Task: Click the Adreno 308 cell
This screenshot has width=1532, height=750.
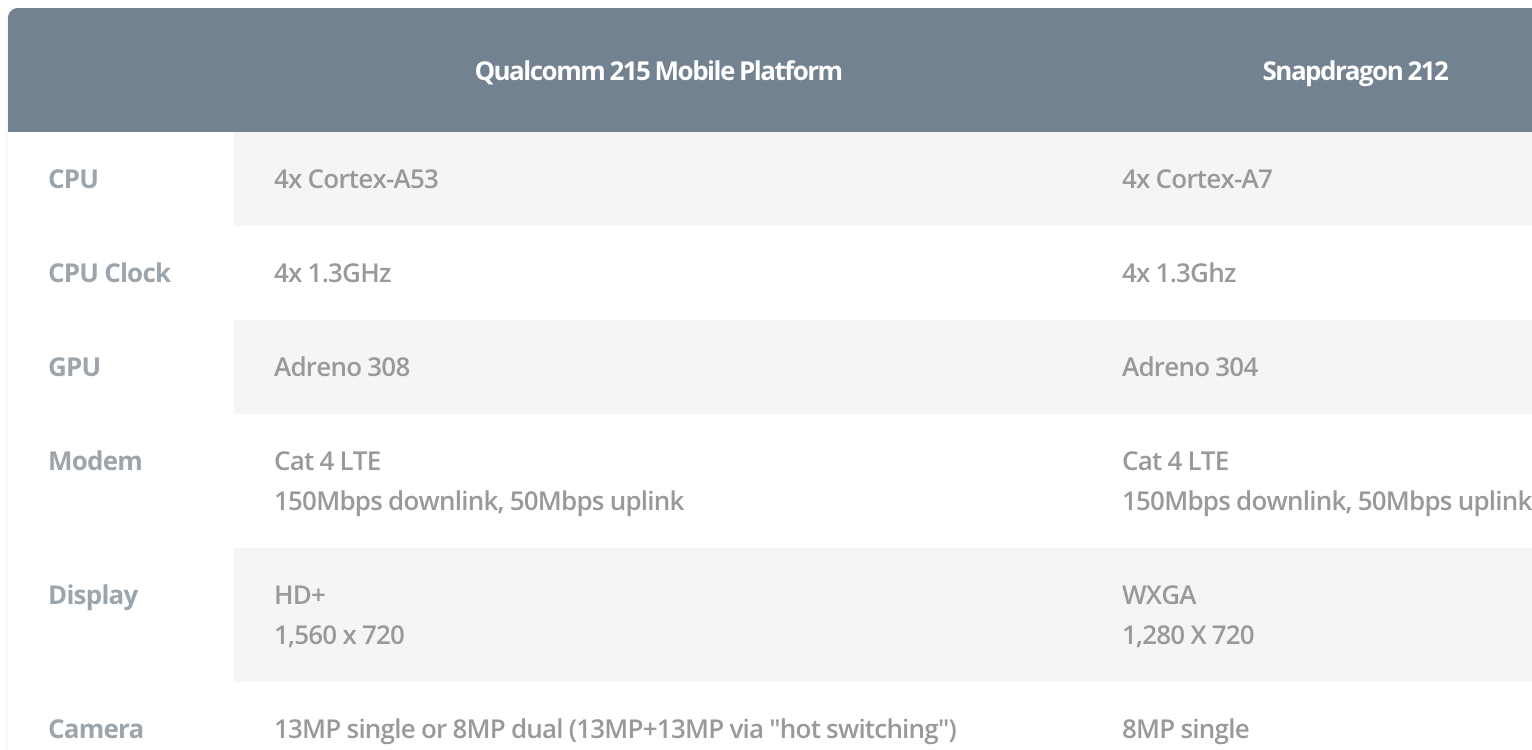Action: 342,367
